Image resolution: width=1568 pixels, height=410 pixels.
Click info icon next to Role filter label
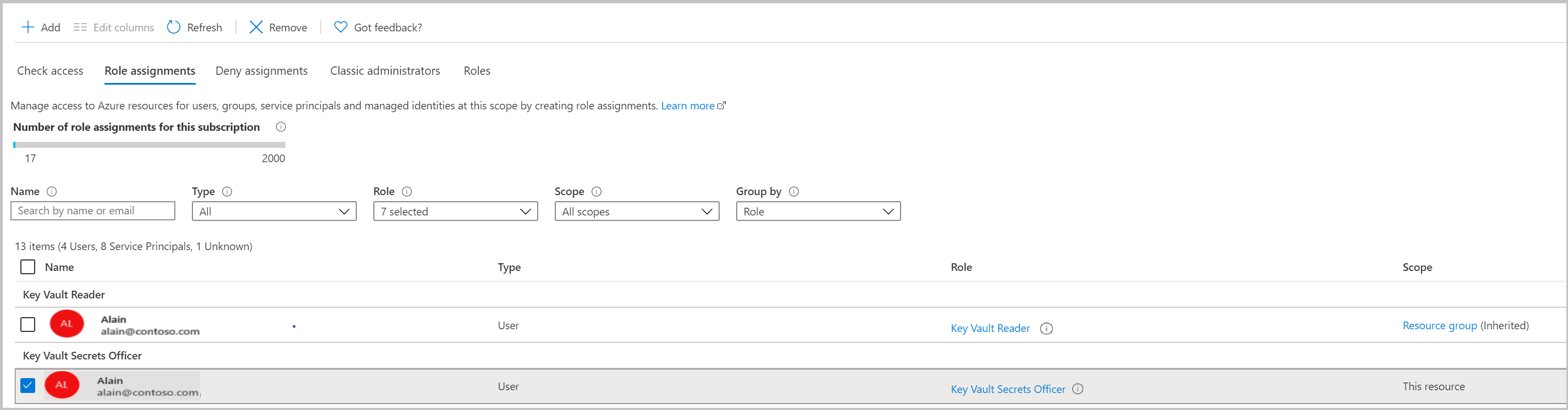coord(407,191)
